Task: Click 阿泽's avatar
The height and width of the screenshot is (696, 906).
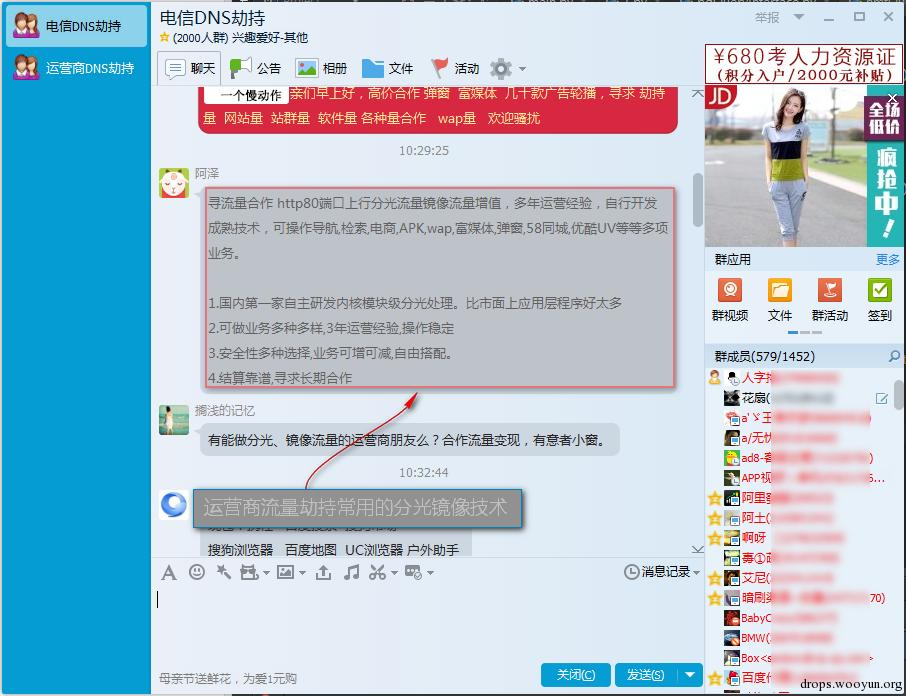Action: point(174,183)
